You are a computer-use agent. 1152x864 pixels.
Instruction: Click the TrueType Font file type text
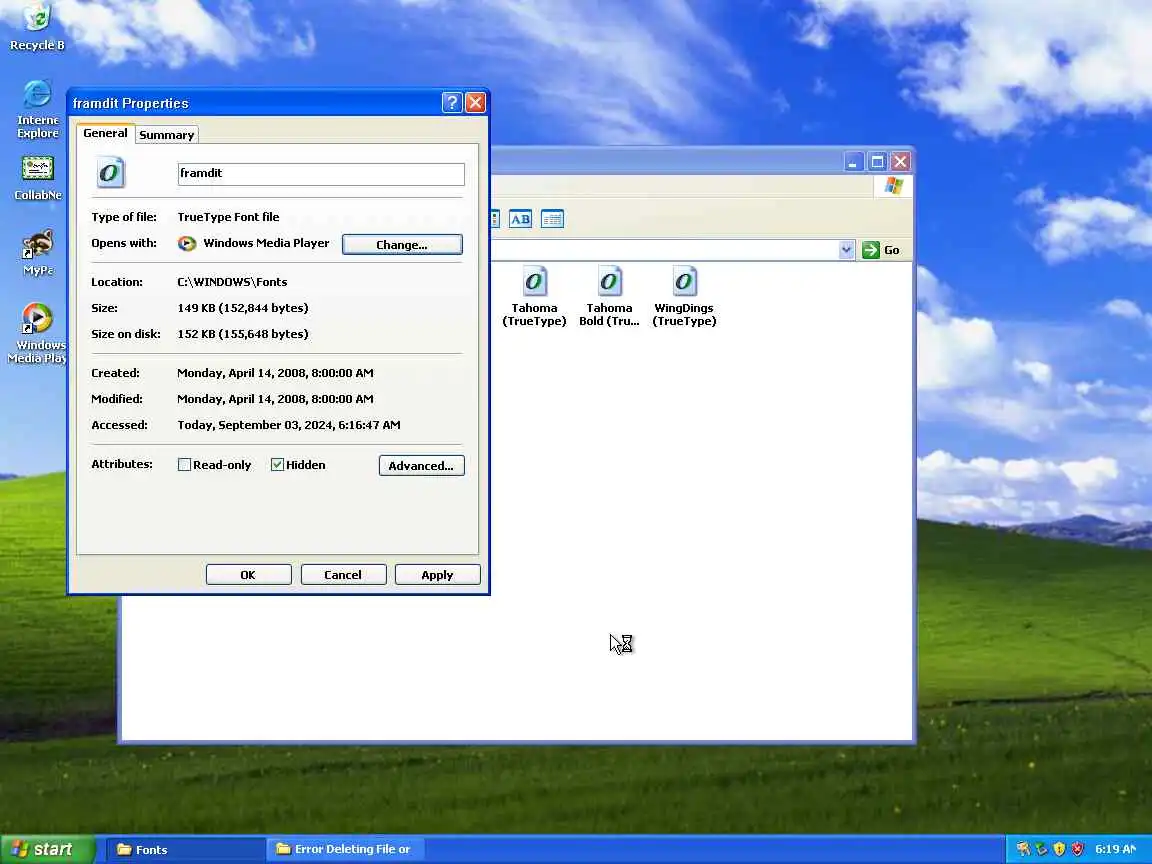(228, 217)
